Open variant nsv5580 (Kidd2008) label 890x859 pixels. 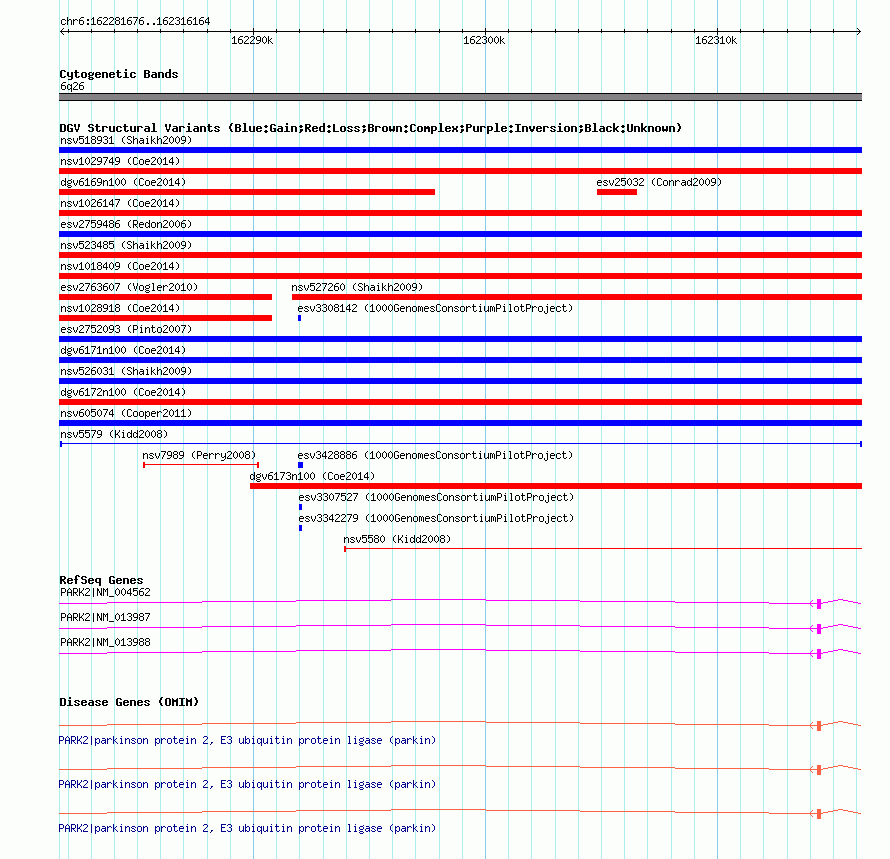pyautogui.click(x=397, y=539)
